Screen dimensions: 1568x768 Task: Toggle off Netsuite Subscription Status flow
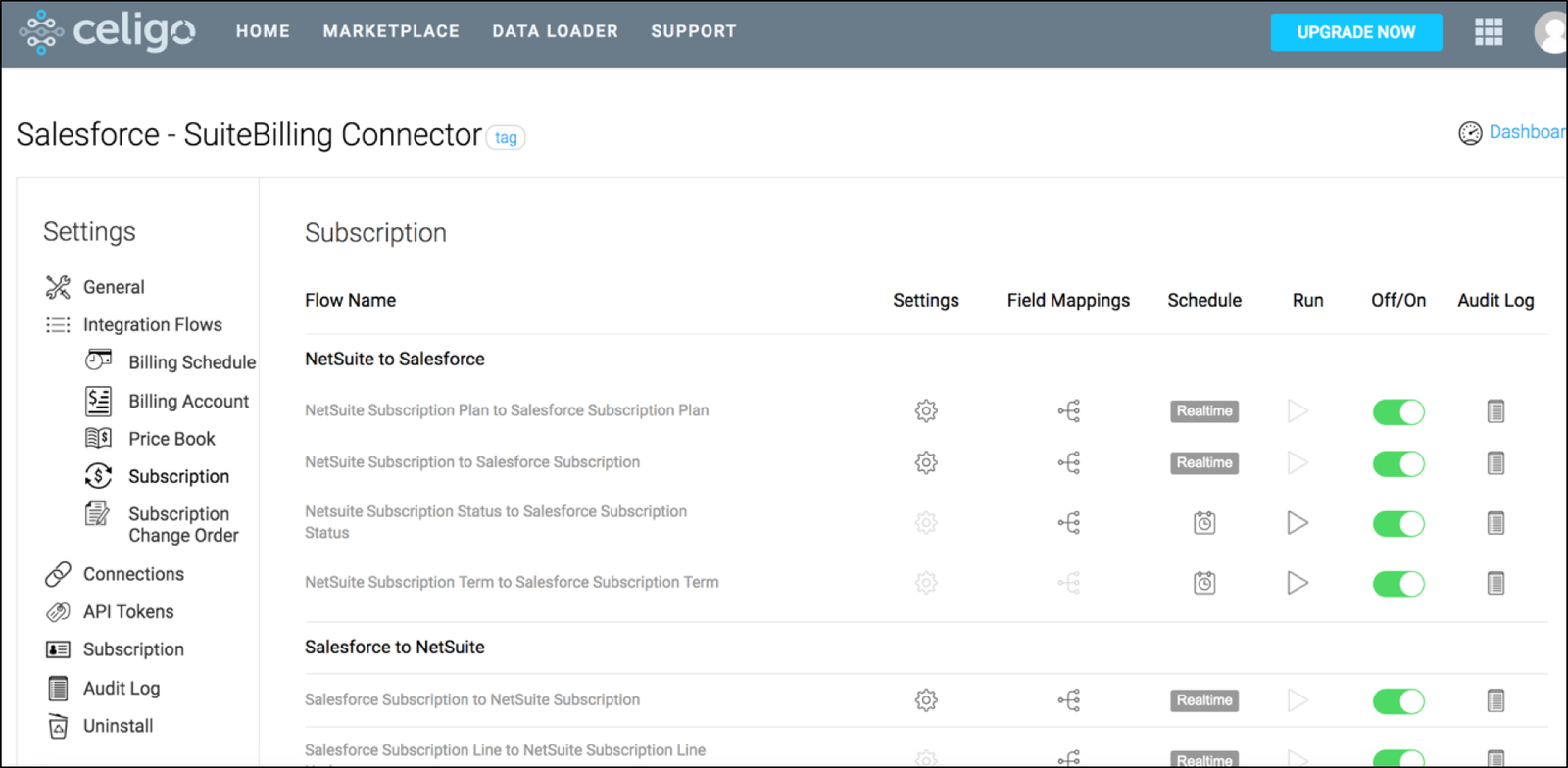pos(1398,524)
